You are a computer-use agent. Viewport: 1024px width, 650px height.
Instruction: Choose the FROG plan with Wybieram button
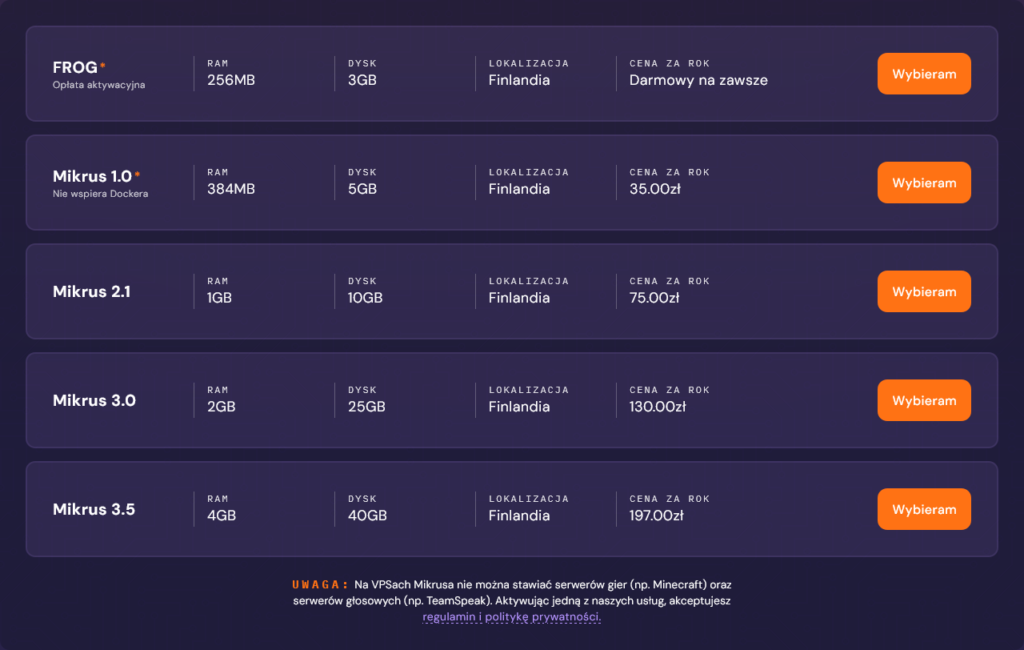923,74
